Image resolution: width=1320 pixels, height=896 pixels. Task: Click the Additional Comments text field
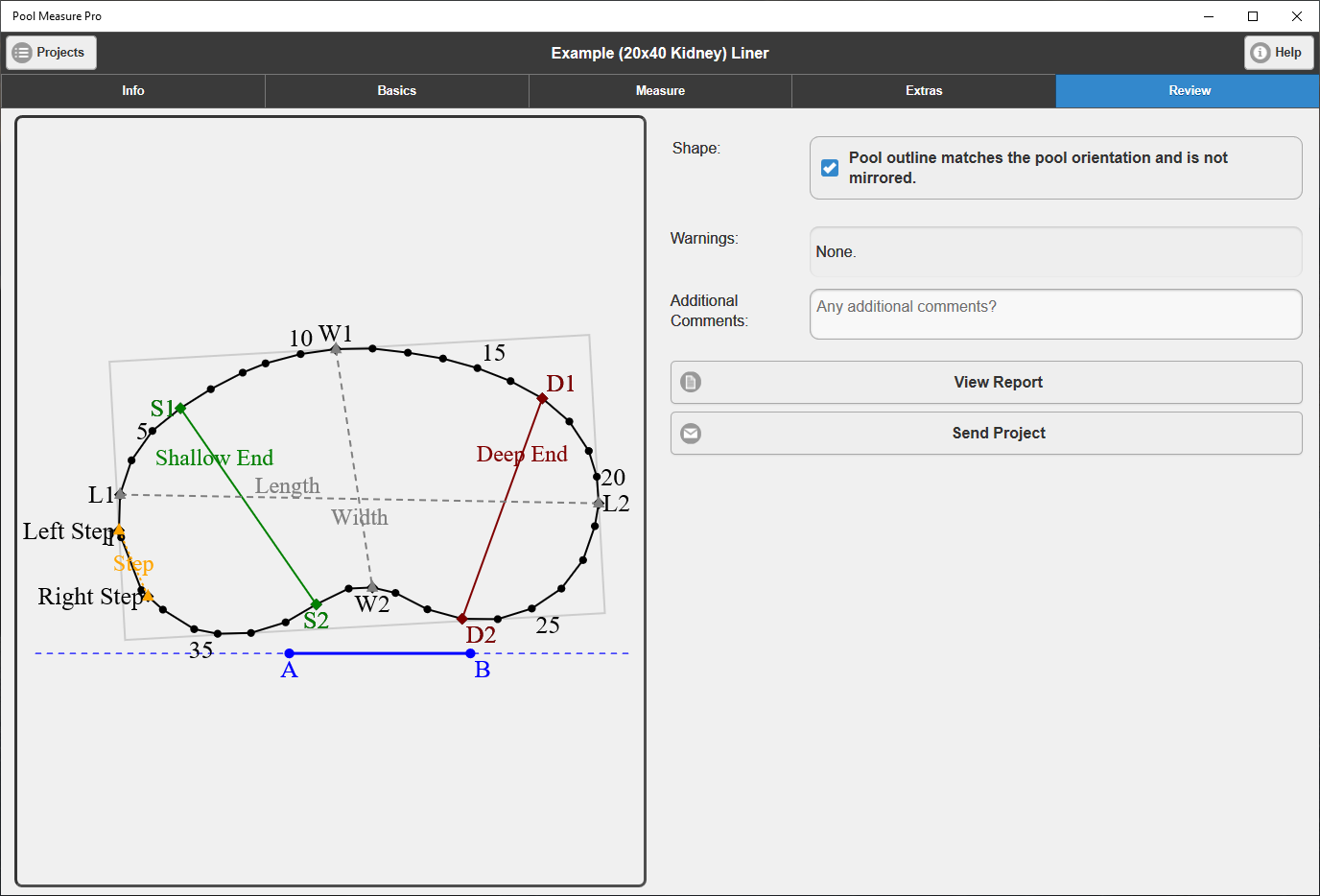(1055, 315)
